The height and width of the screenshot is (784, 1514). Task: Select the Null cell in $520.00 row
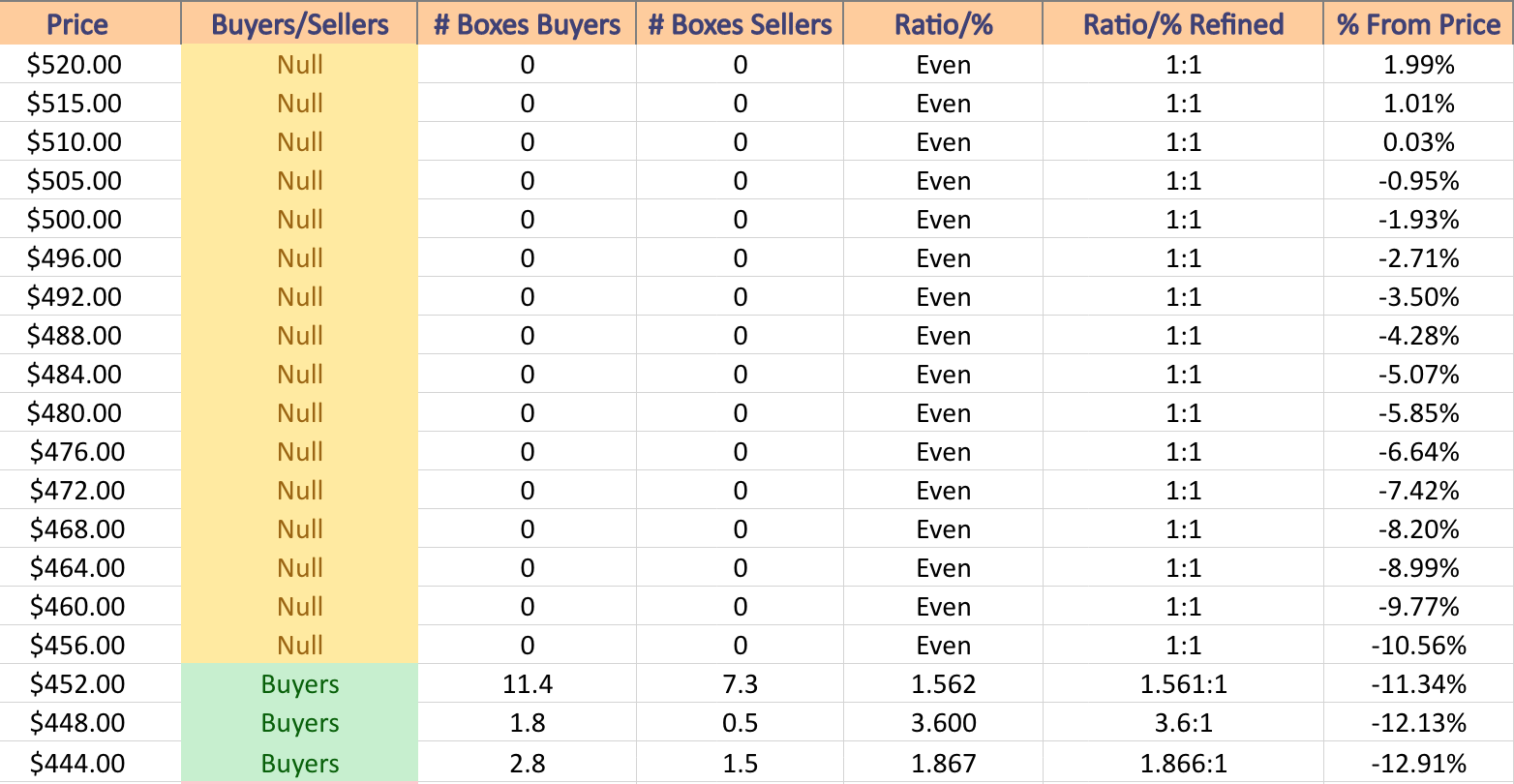pos(300,65)
